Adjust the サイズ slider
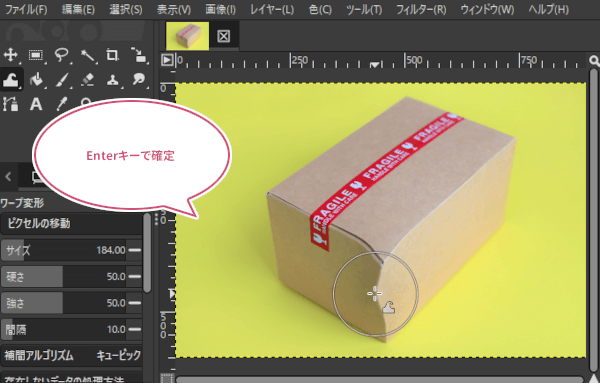The width and height of the screenshot is (600, 383). [x=63, y=250]
